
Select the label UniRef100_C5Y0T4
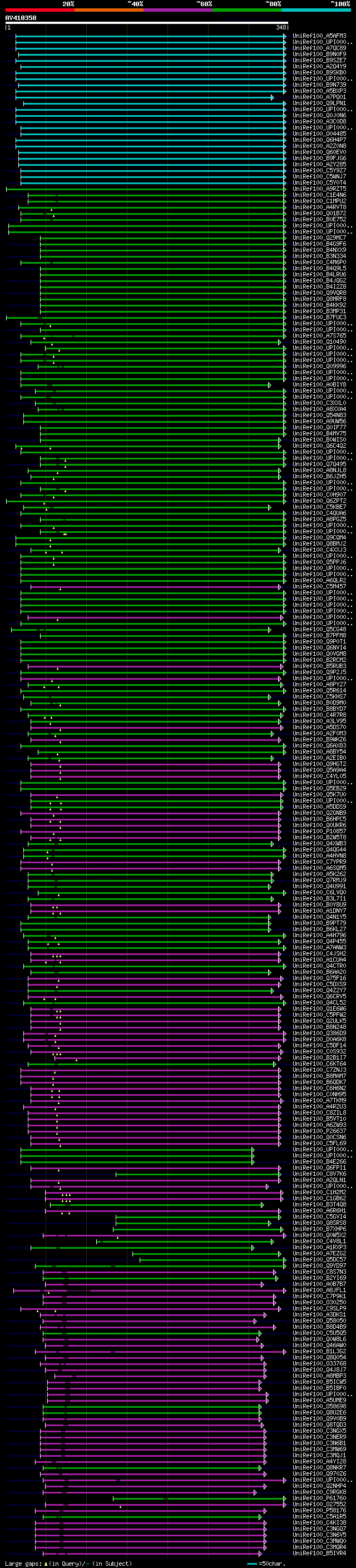tap(319, 182)
